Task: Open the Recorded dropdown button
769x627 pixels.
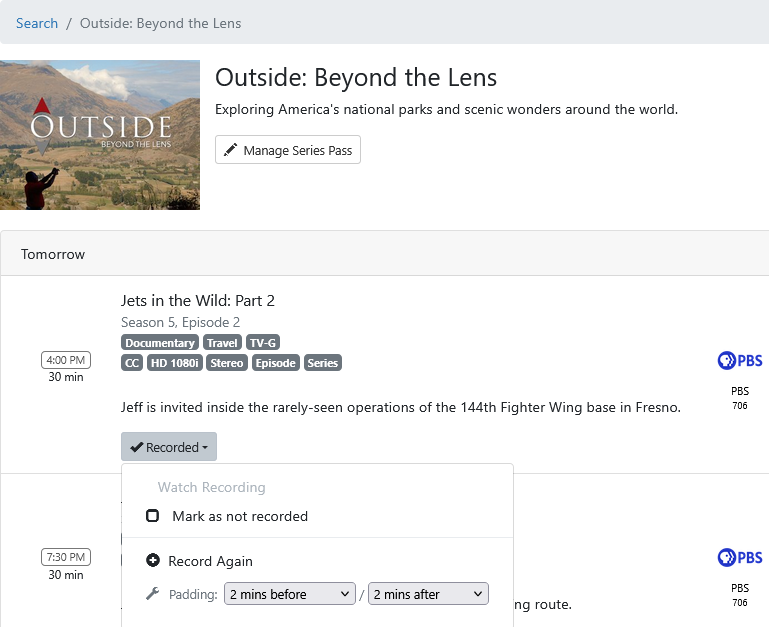Action: click(x=169, y=447)
